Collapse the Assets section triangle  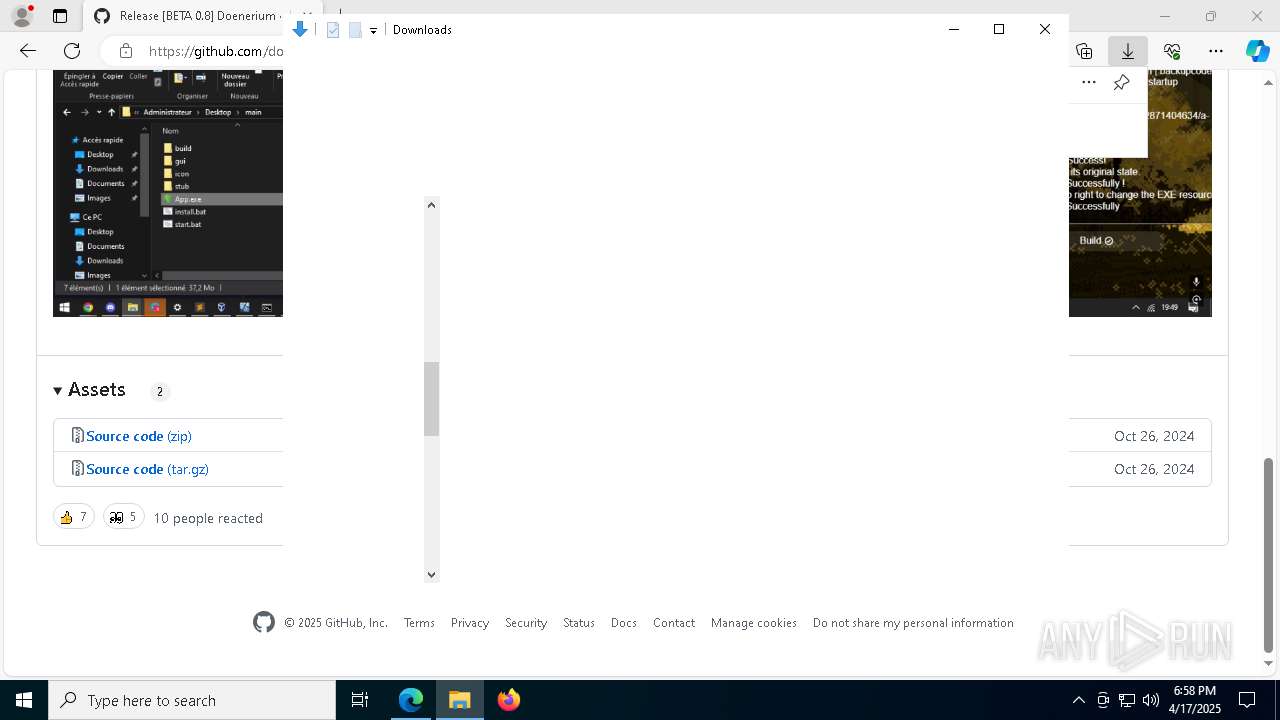(x=58, y=391)
